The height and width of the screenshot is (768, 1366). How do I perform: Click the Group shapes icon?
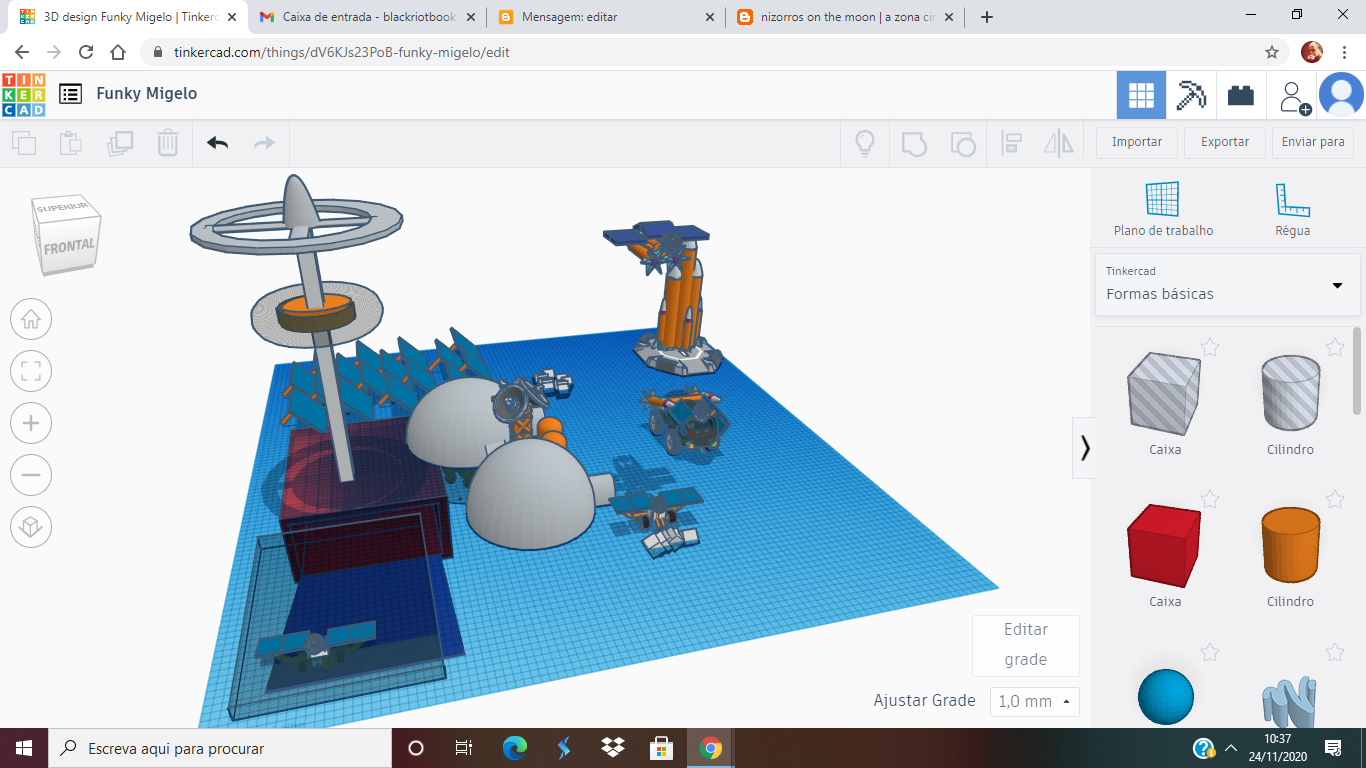[x=914, y=143]
